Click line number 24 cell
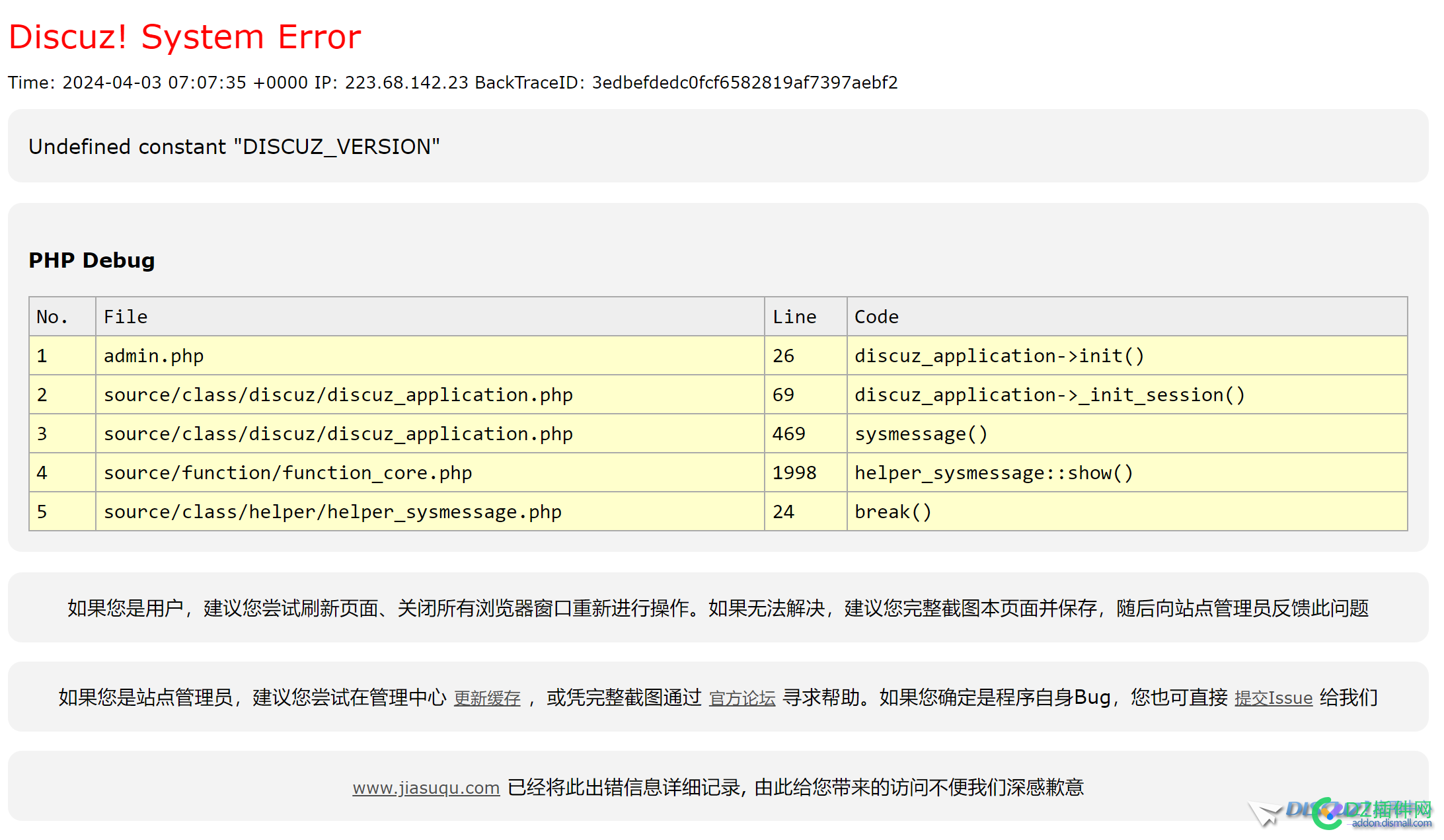The height and width of the screenshot is (840, 1444). [x=806, y=512]
